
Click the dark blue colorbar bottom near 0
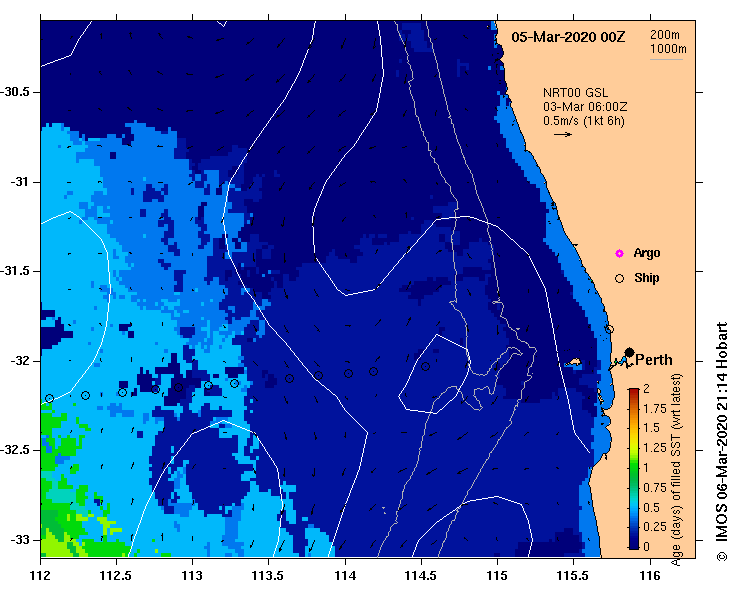pos(634,544)
